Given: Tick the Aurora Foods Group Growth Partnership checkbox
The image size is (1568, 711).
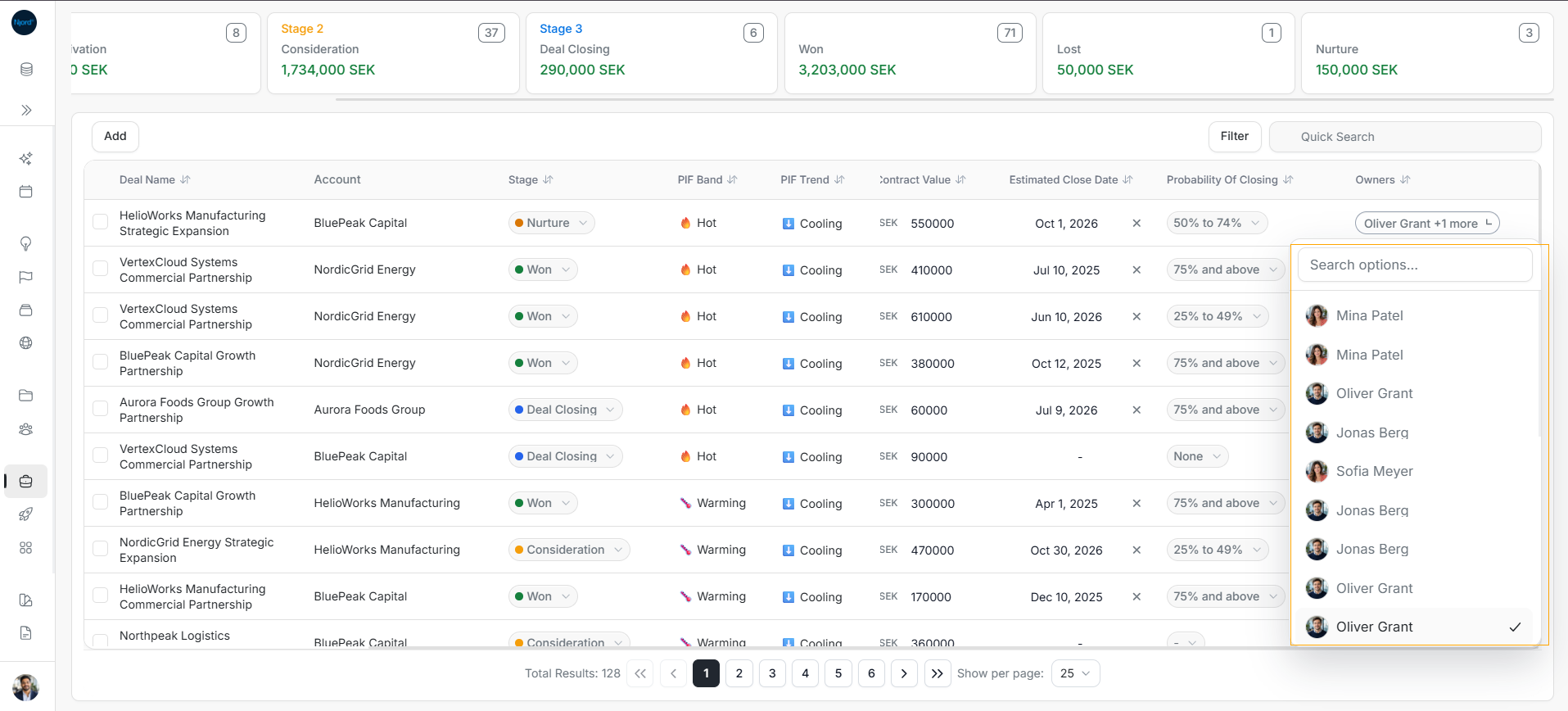Looking at the screenshot, I should [x=101, y=409].
